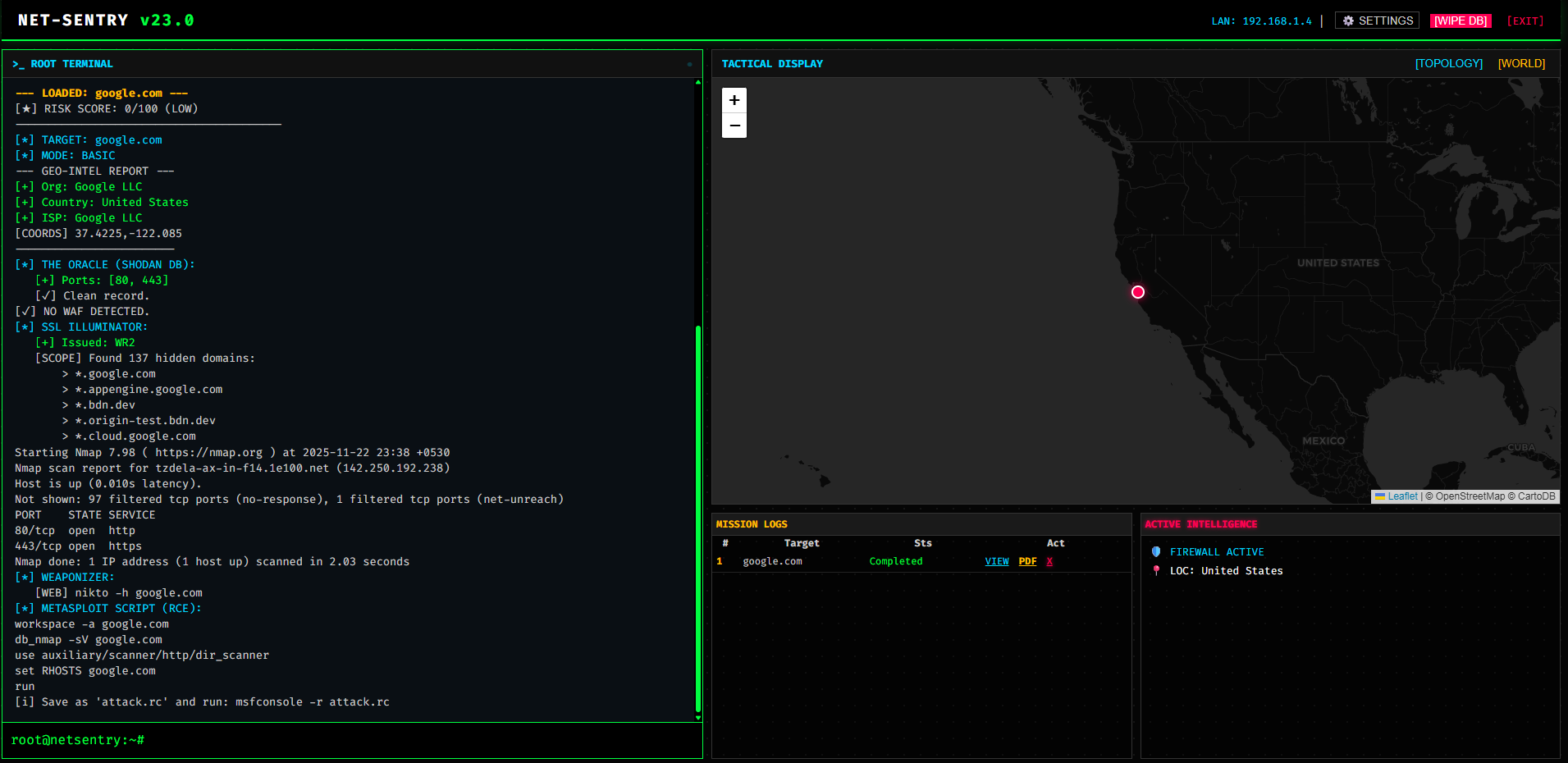
Task: Click the RISK SCORE: 0/100 line
Action: click(x=107, y=109)
